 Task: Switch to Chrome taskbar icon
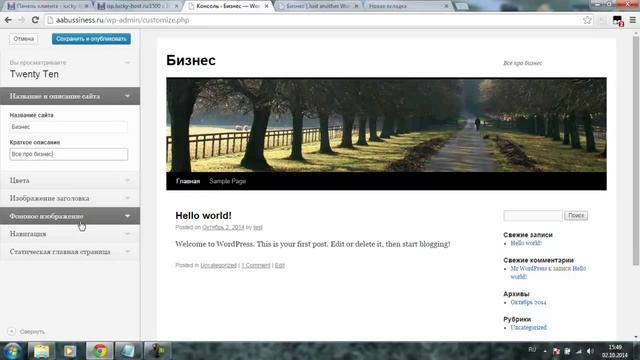(x=99, y=351)
